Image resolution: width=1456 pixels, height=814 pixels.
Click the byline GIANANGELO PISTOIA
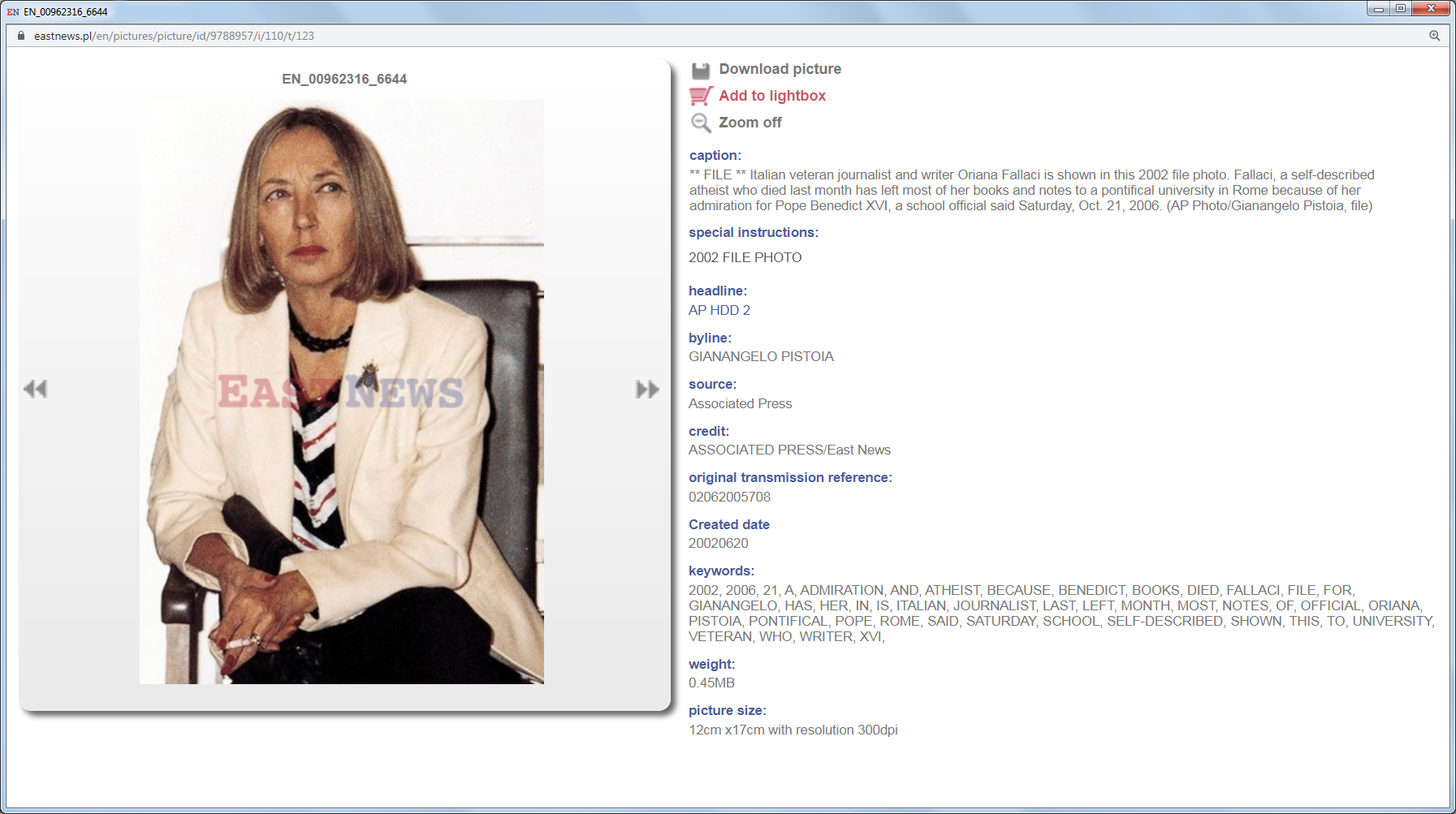761,356
